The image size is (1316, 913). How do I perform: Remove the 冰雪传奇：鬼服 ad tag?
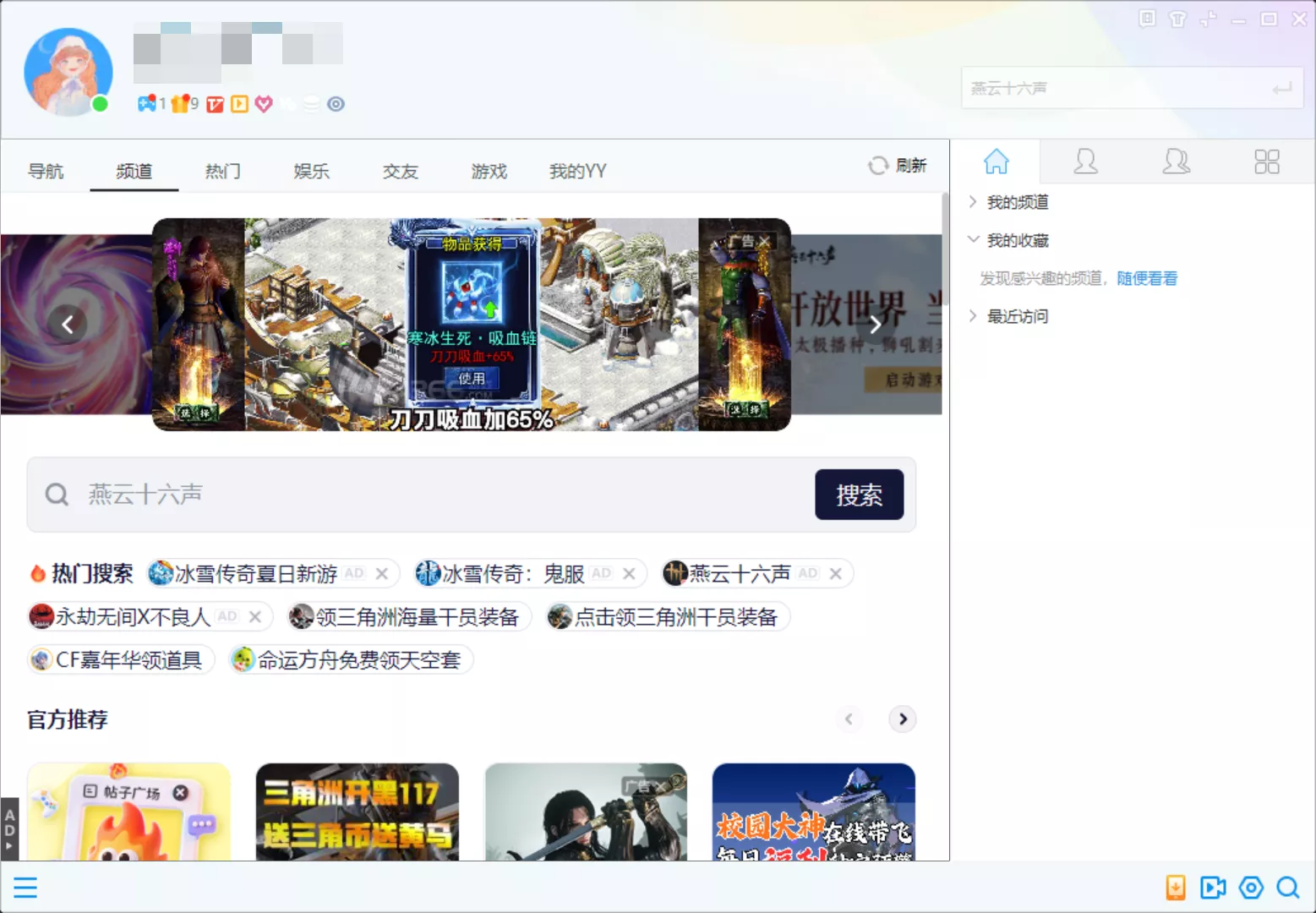pyautogui.click(x=629, y=573)
